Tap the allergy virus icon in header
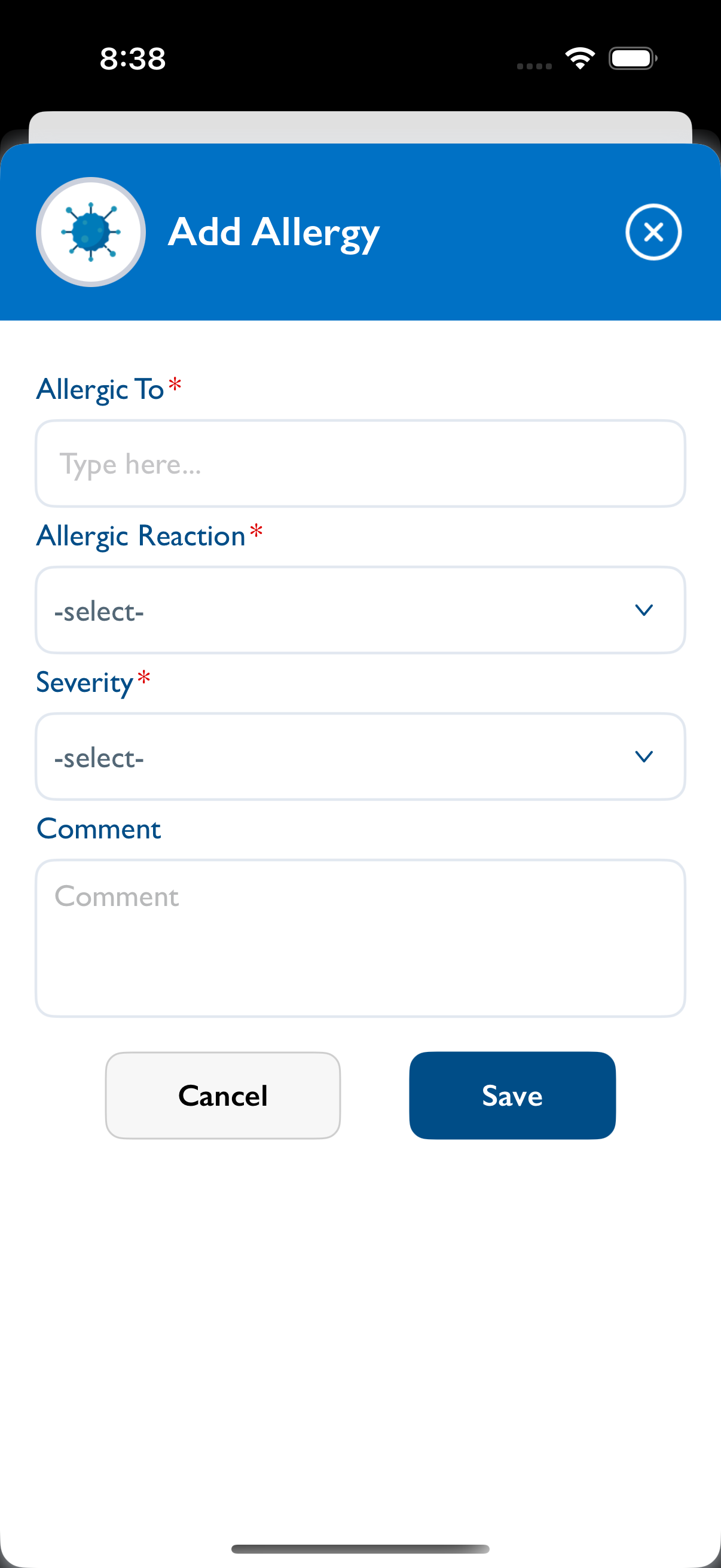 pyautogui.click(x=91, y=232)
